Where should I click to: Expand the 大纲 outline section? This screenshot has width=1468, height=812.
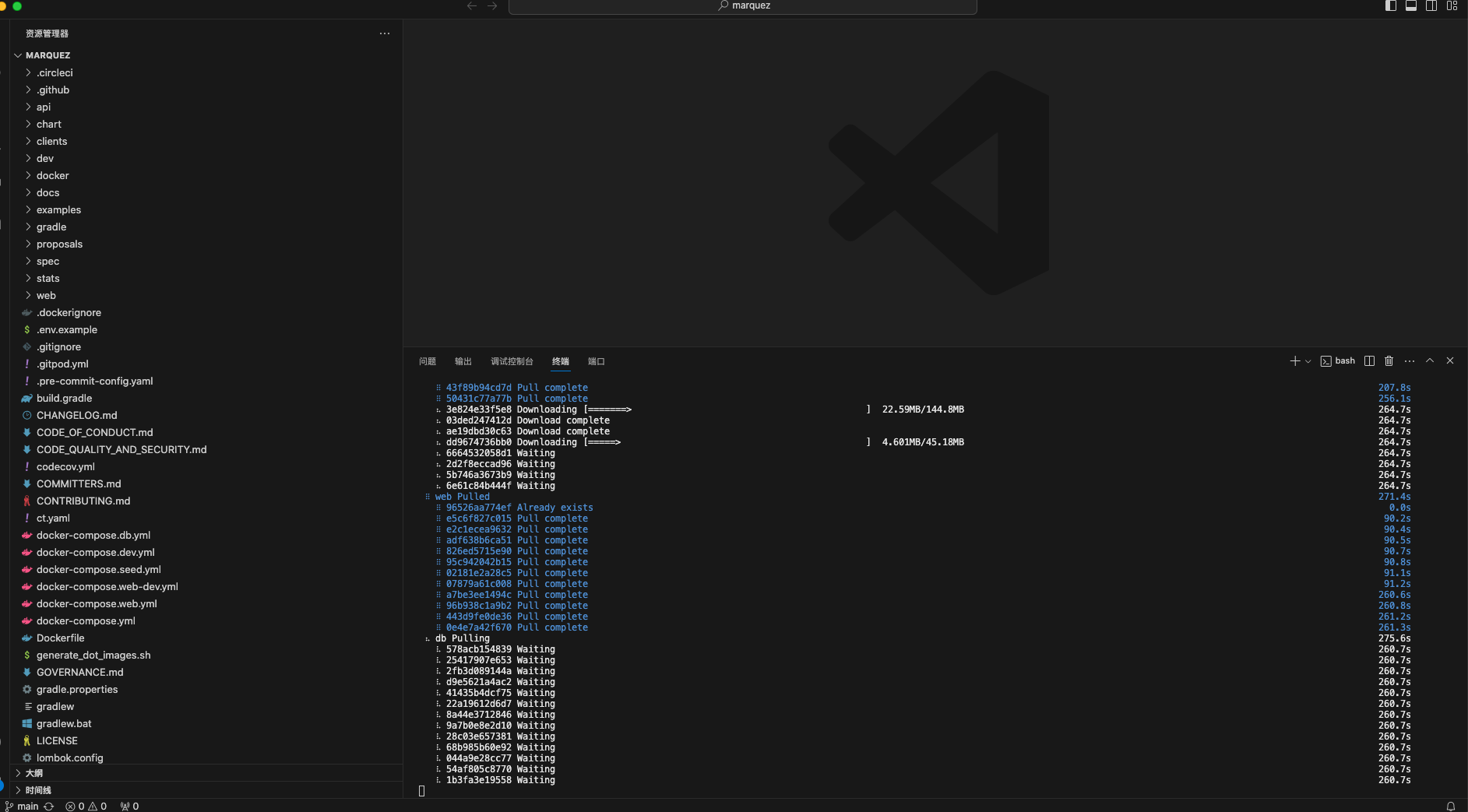click(x=206, y=773)
